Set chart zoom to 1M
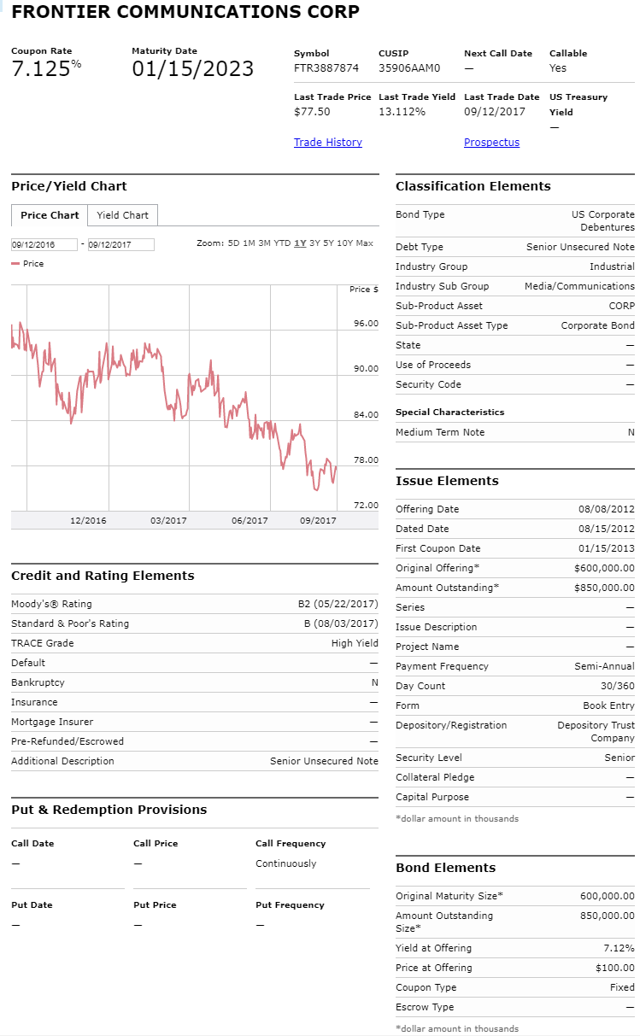The image size is (640, 1036). pyautogui.click(x=249, y=243)
